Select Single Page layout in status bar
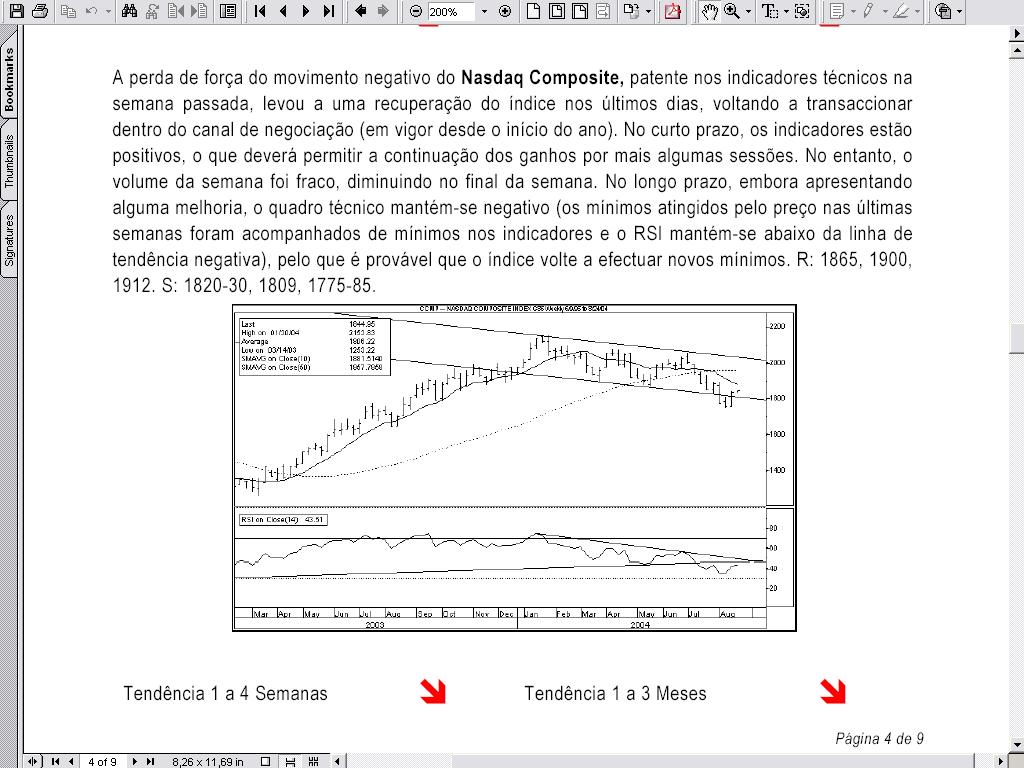Viewport: 1024px width, 768px height. pyautogui.click(x=265, y=761)
